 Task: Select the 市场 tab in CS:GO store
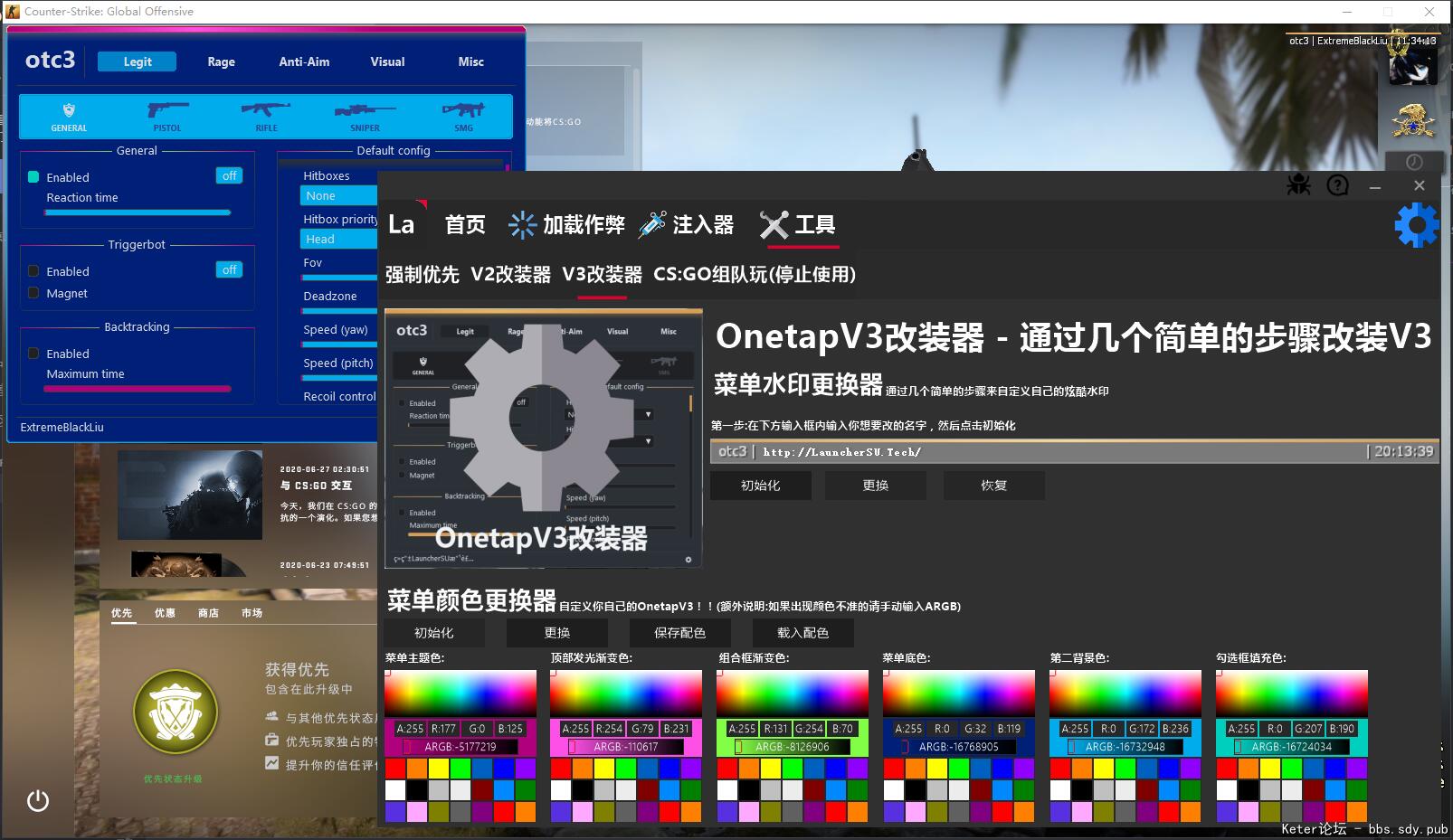(x=252, y=613)
